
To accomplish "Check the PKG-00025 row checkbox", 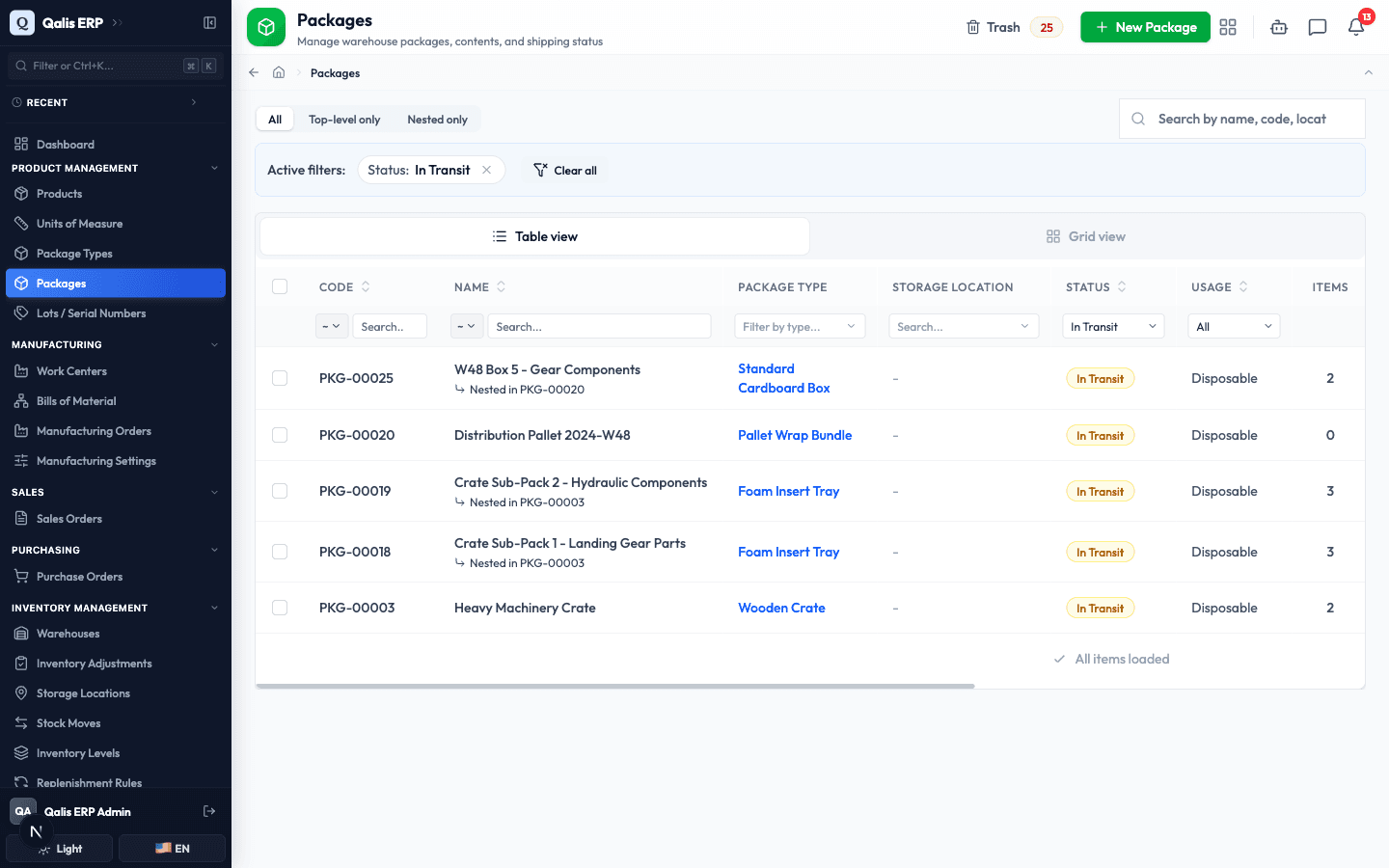I will 280,378.
